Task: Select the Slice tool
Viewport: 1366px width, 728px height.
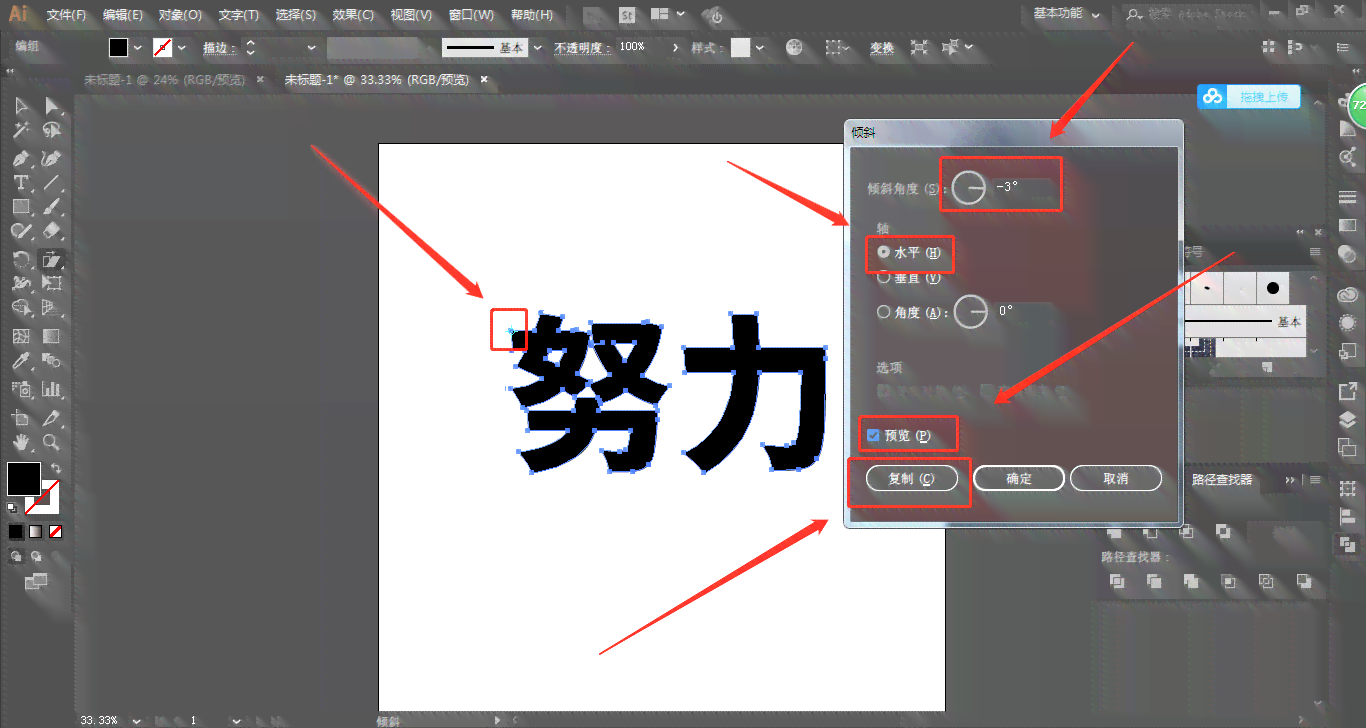Action: [x=52, y=418]
